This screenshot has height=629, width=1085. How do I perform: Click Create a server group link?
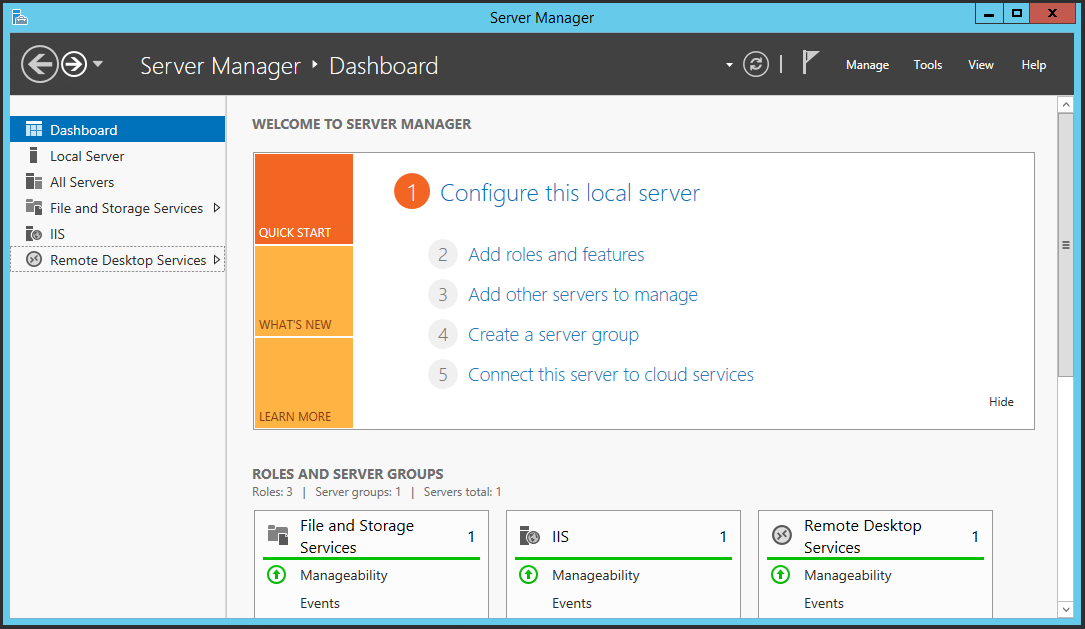pos(553,335)
